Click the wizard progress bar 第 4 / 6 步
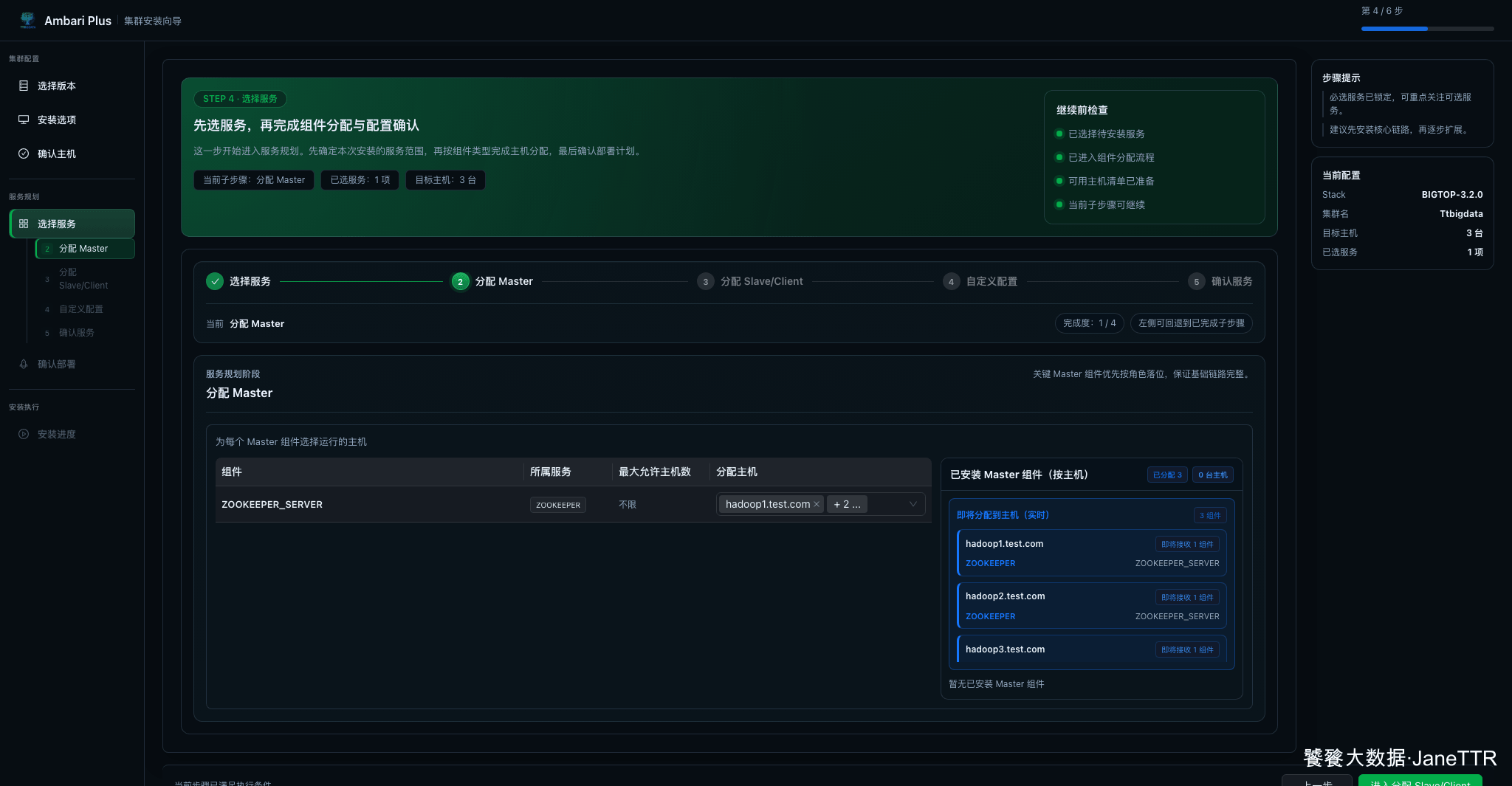 pyautogui.click(x=1427, y=29)
